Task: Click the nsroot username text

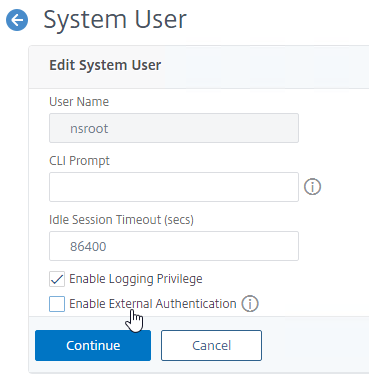Action: pos(89,129)
